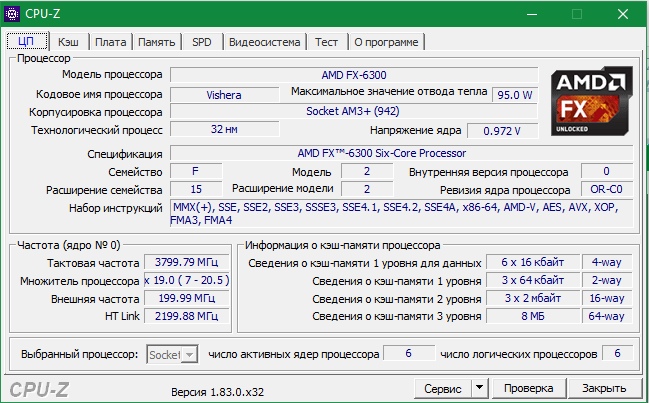Click the 8 МБ L3 cache value
The image size is (649, 403).
532,316
